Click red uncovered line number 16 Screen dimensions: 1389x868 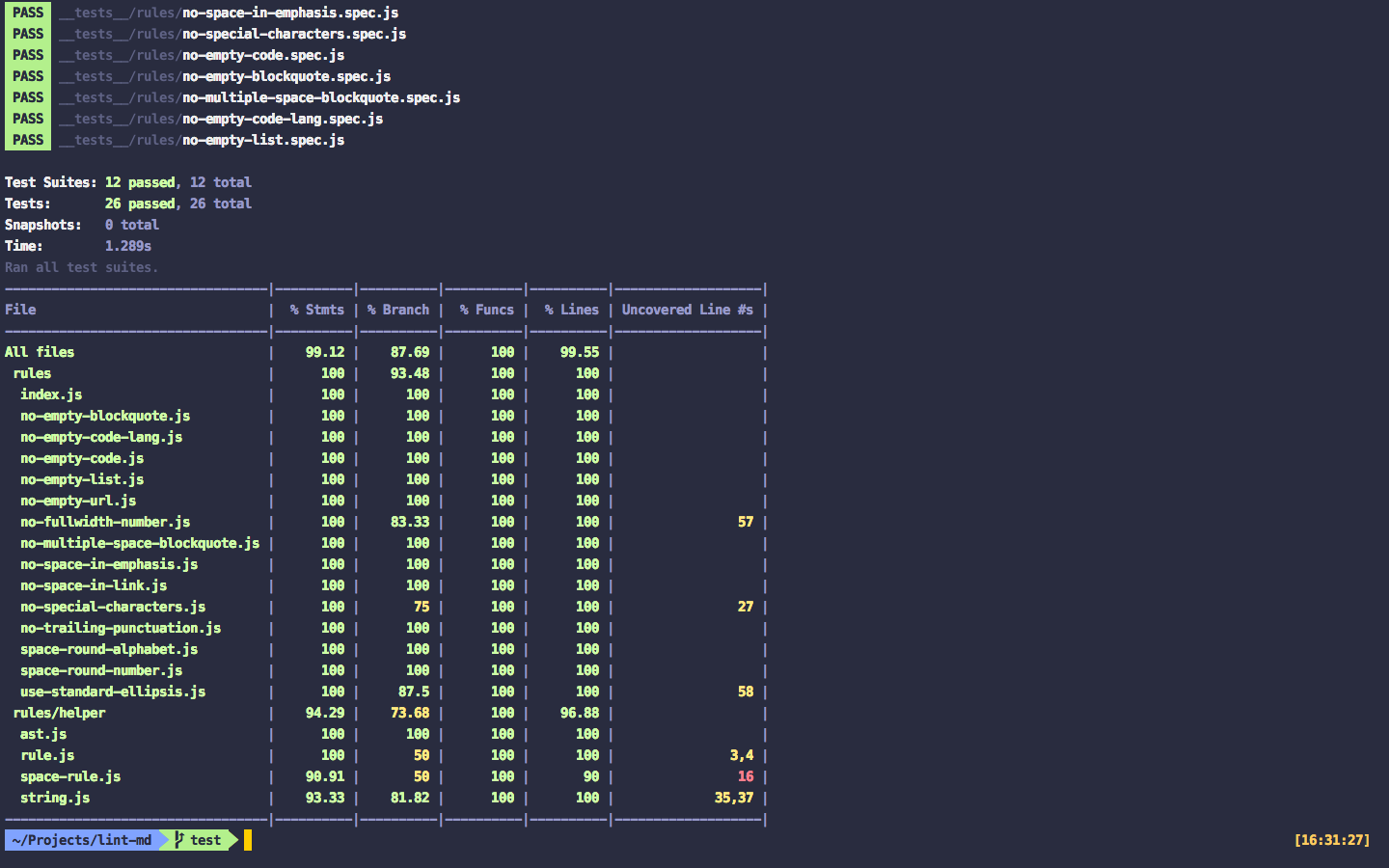[746, 776]
